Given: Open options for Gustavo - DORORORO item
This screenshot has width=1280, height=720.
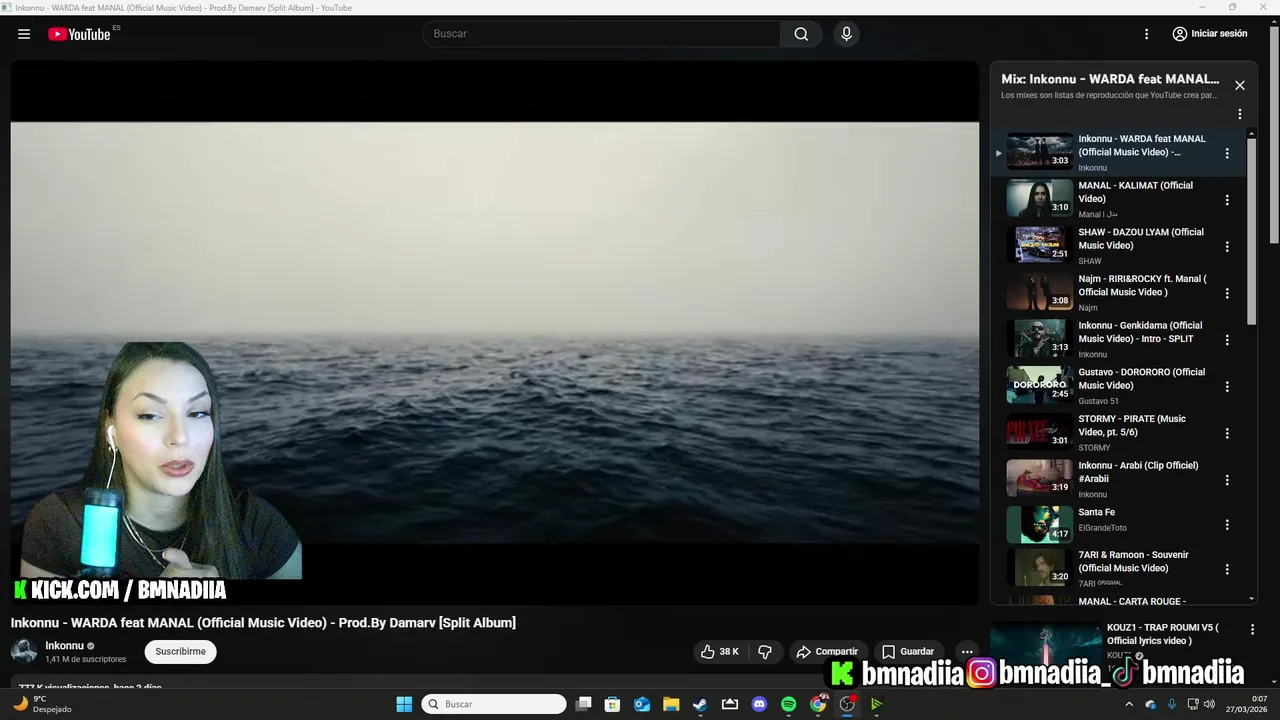Looking at the screenshot, I should click(1227, 386).
